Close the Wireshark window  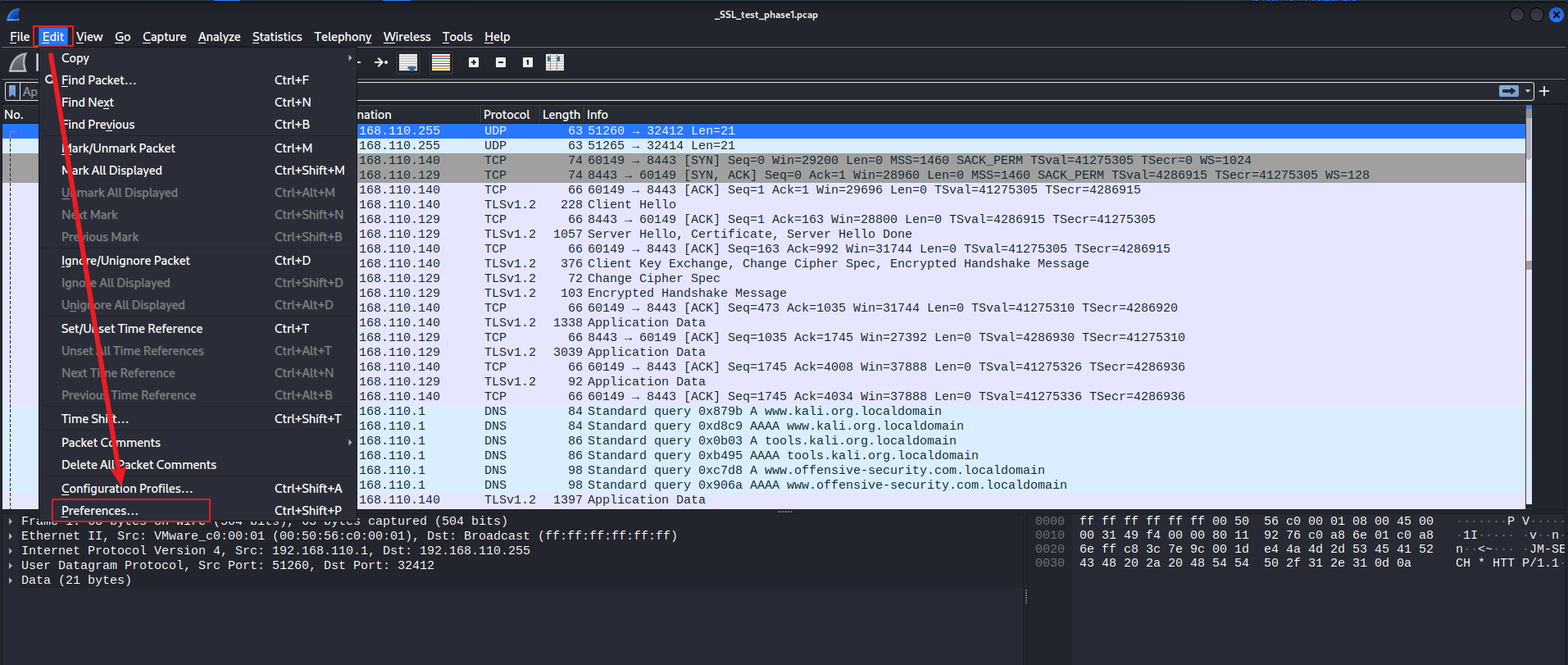tap(1557, 14)
